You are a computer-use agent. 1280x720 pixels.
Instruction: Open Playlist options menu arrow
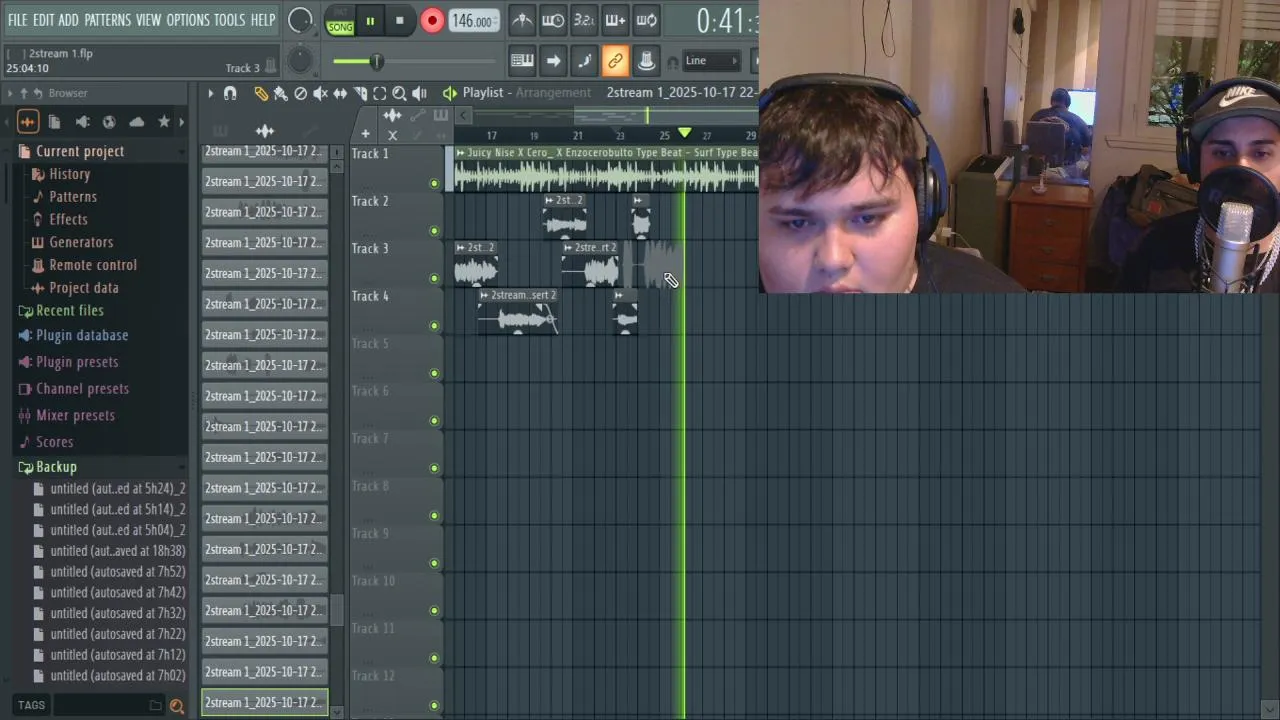pos(210,93)
